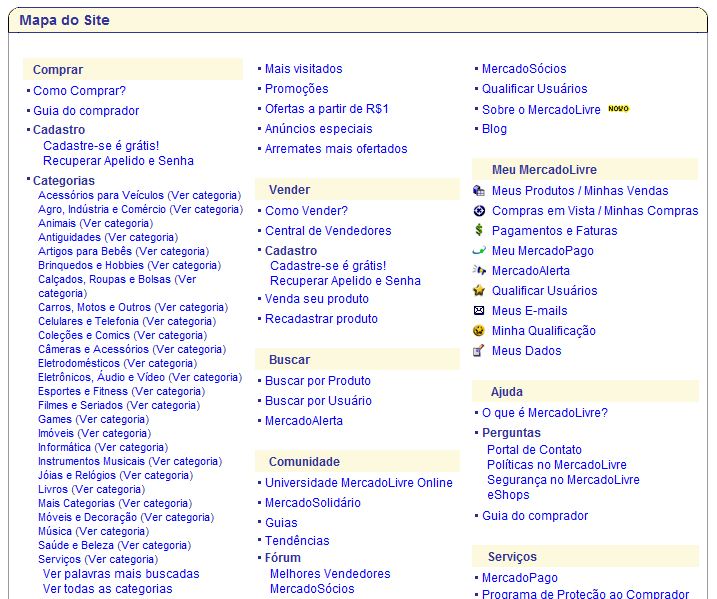This screenshot has width=717, height=599.
Task: Click Ver palavras mais buscadas
Action: click(121, 574)
